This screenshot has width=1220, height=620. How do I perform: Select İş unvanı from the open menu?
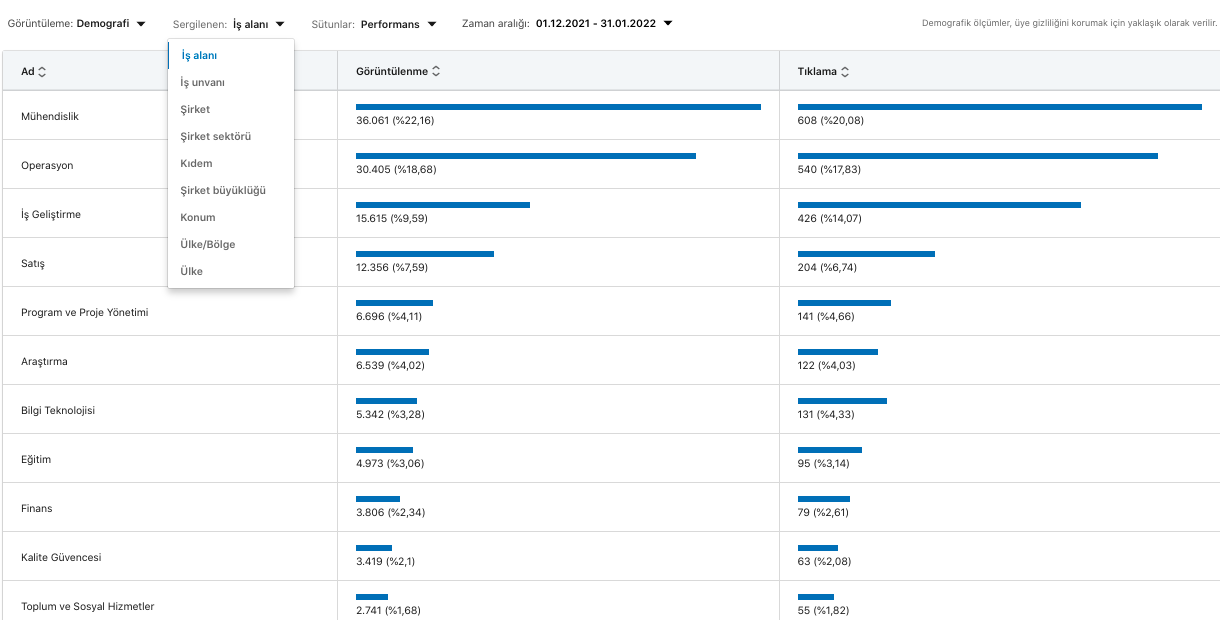[202, 82]
